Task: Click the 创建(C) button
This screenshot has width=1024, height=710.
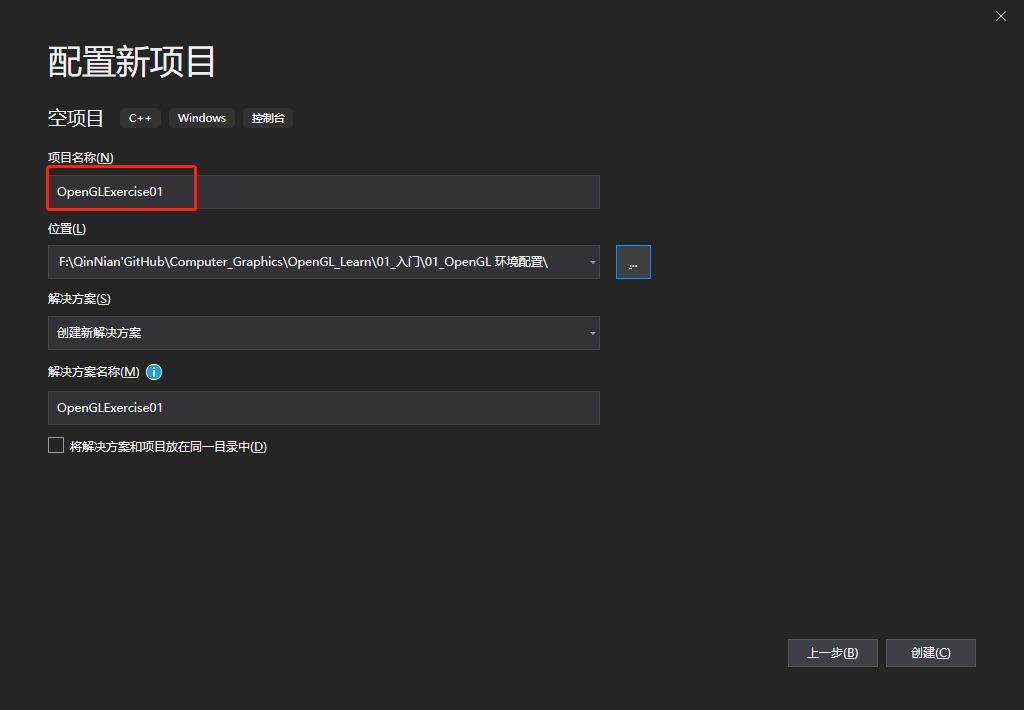Action: coord(930,652)
